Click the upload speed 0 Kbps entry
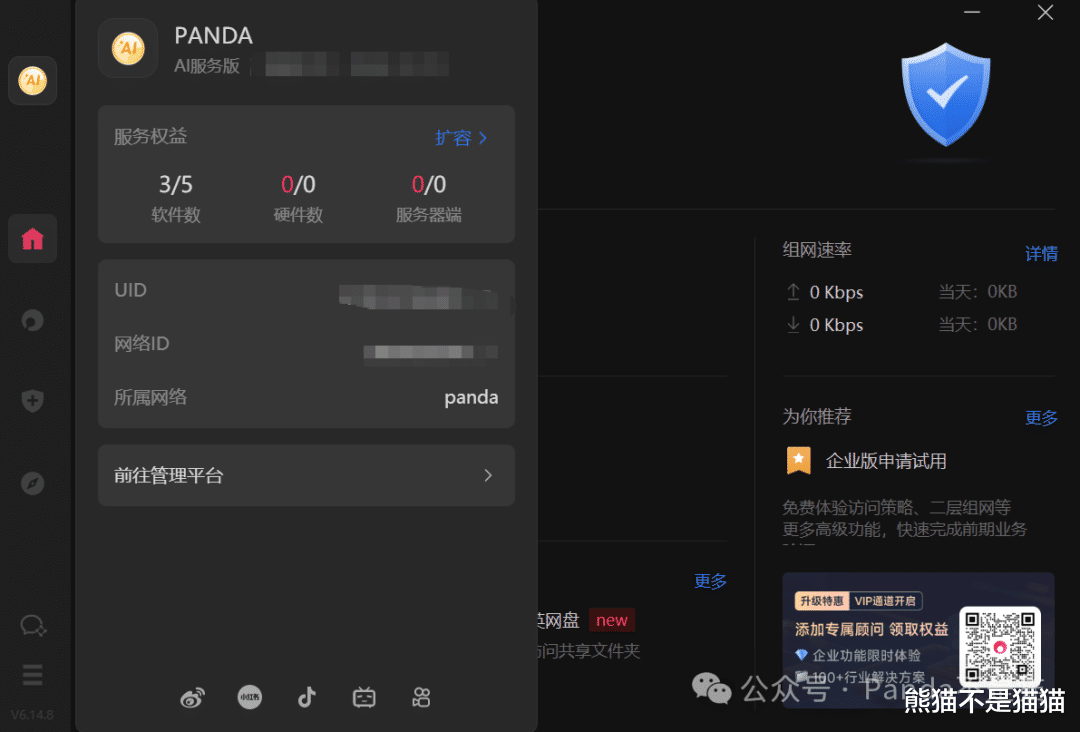This screenshot has width=1080, height=732. [825, 292]
